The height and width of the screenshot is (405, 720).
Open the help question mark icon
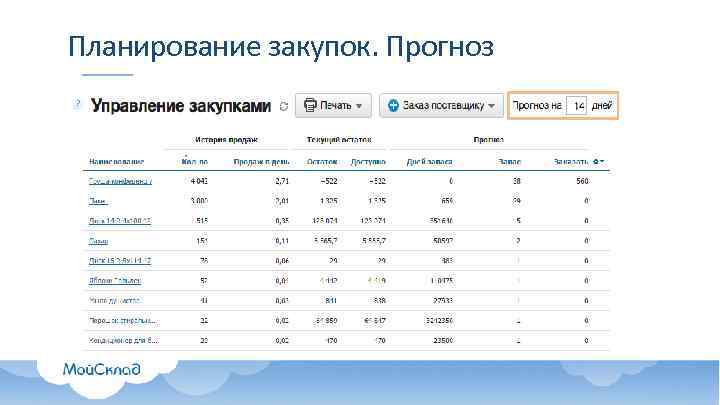click(x=77, y=105)
